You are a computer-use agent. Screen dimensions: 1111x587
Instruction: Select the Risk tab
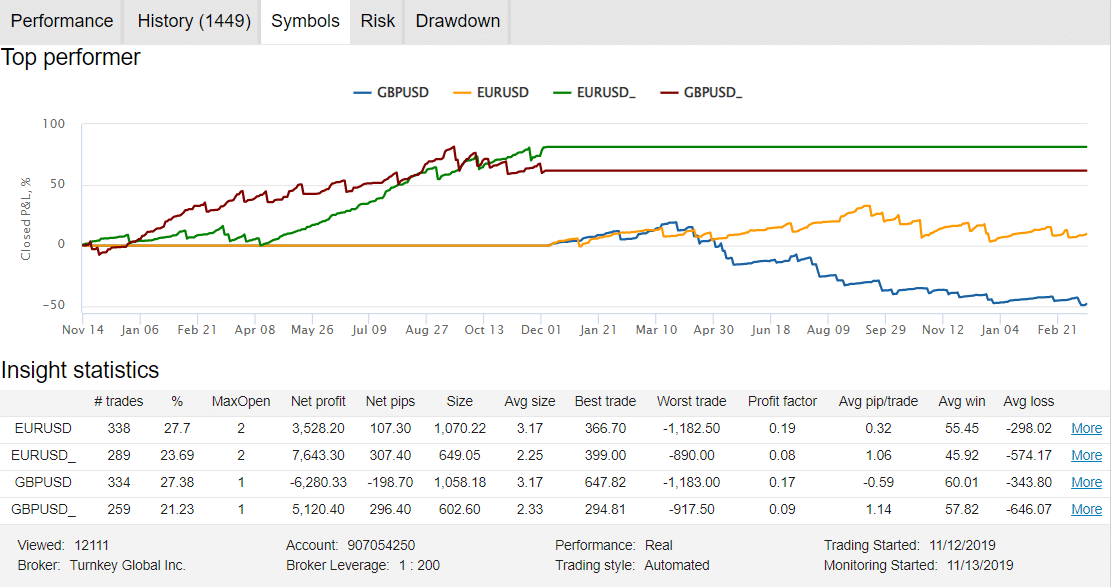(376, 21)
